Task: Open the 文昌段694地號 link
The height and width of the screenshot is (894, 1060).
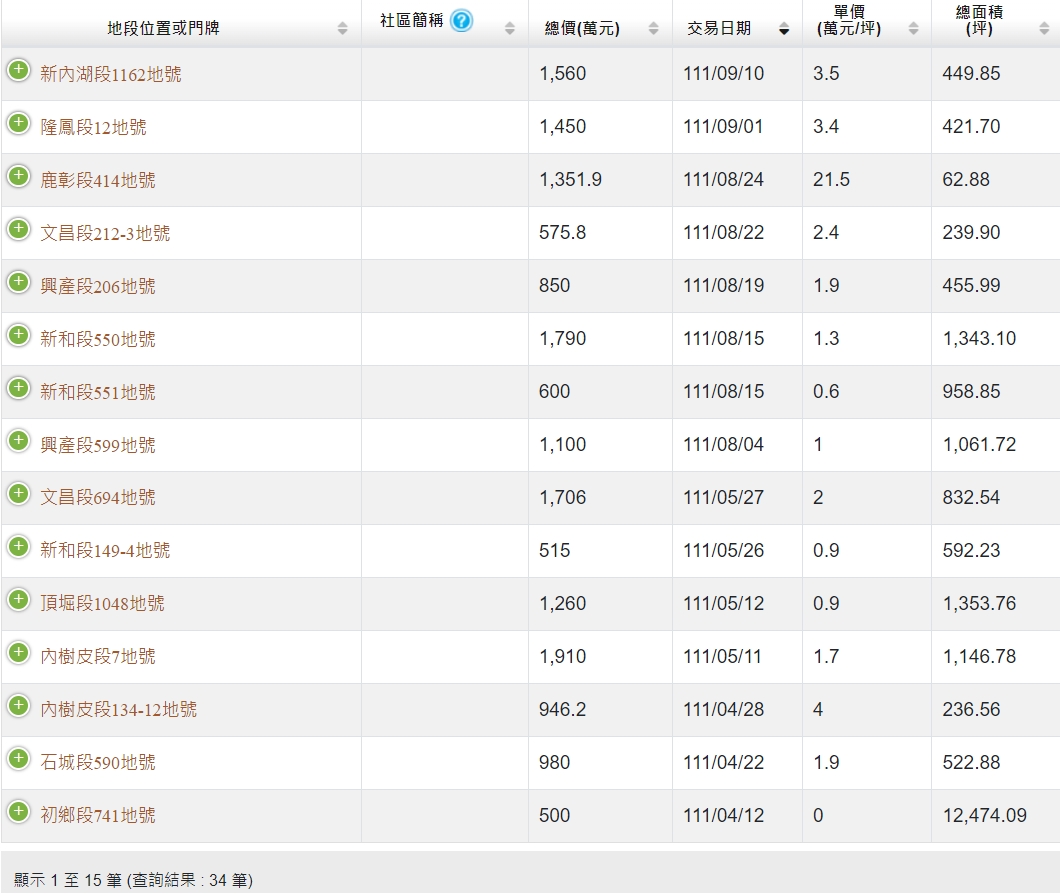Action: tap(98, 498)
